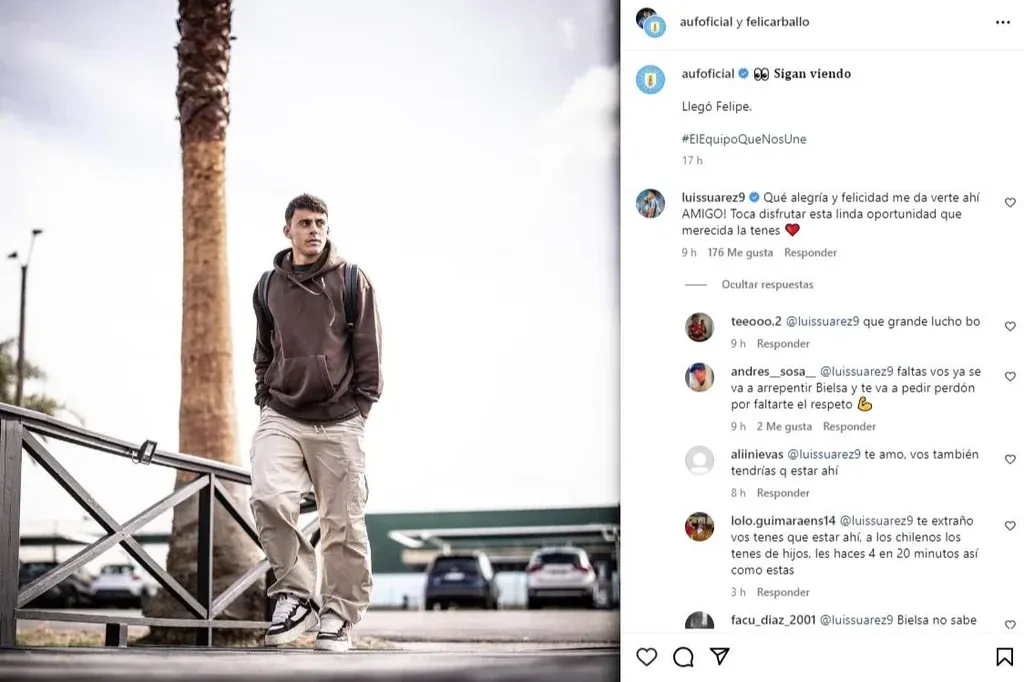Viewport: 1024px width, 682px height.
Task: Like teeooo.2's reply
Action: coord(1009,327)
